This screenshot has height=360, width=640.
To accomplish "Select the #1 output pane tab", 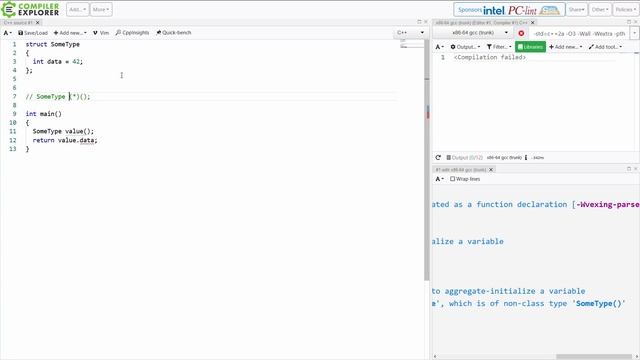I will point(461,170).
